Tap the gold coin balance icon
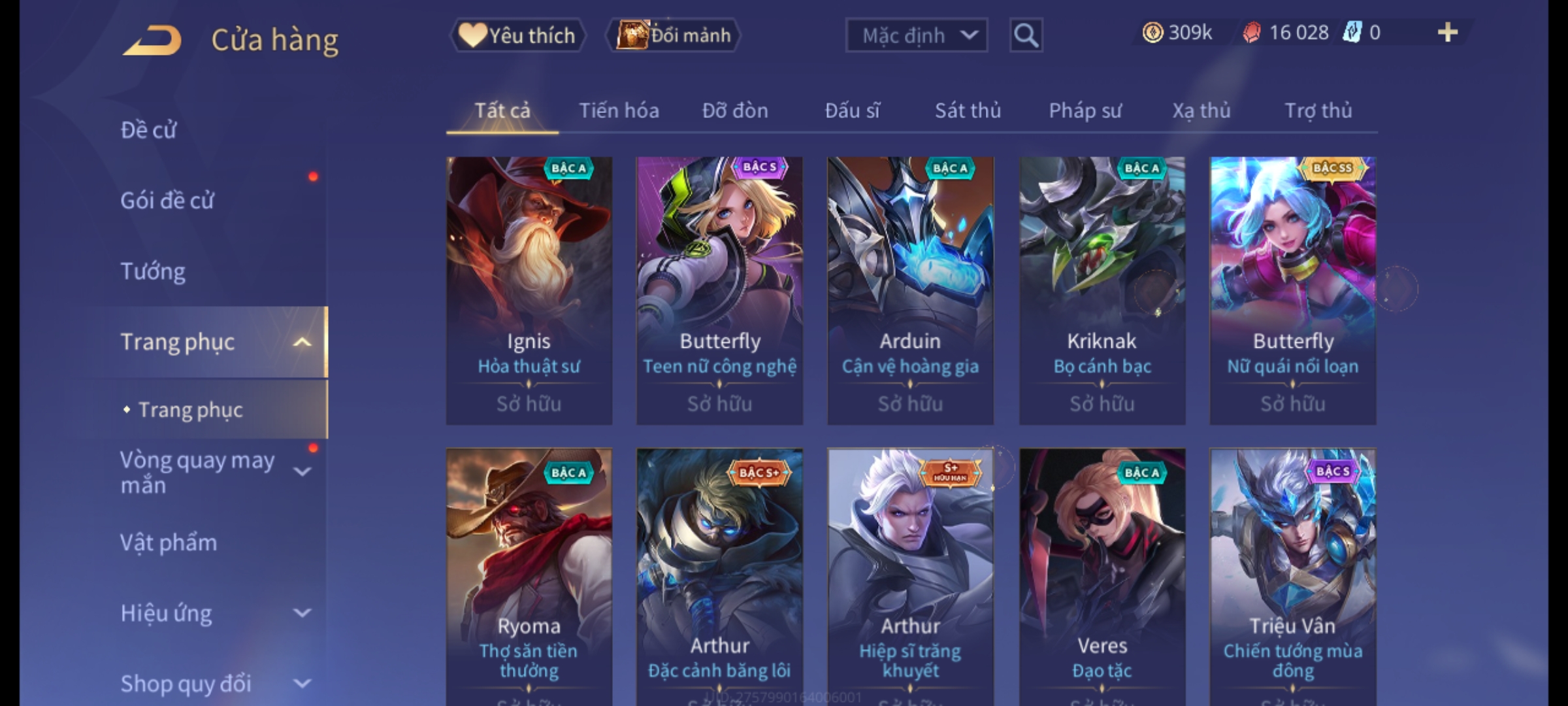1568x706 pixels. (1152, 32)
